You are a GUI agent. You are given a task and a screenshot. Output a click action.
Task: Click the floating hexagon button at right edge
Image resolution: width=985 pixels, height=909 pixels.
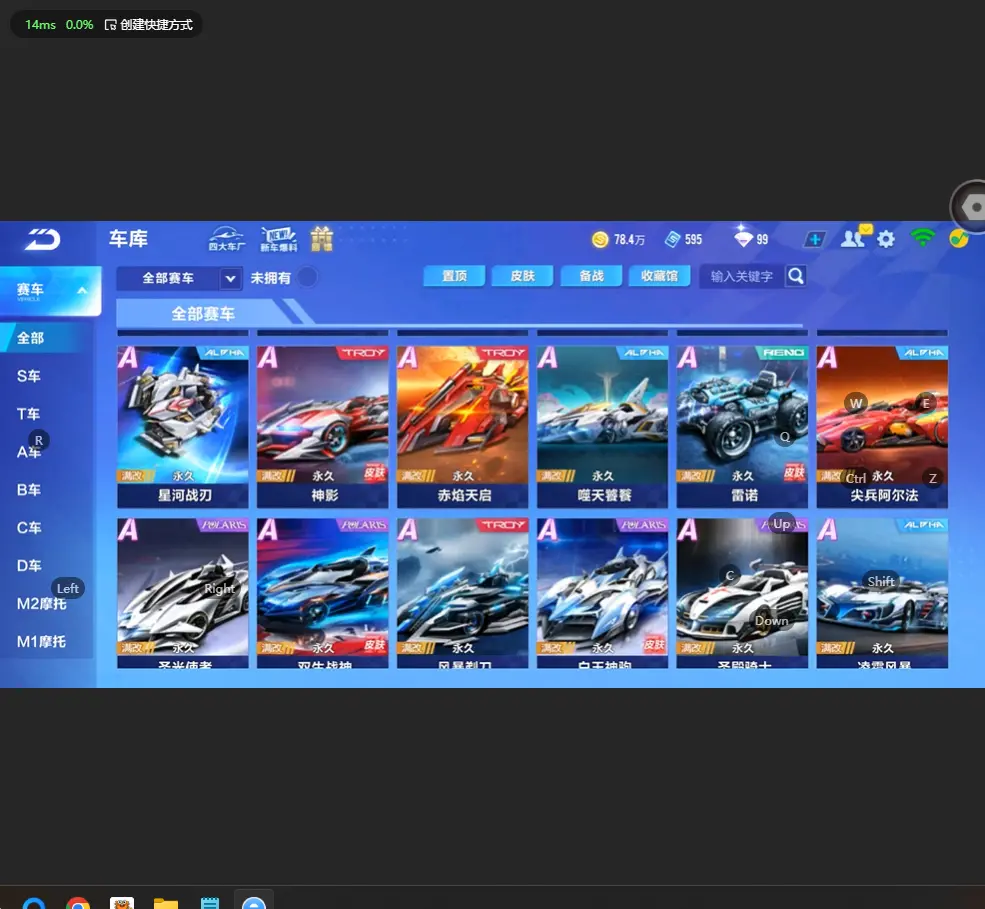pos(971,207)
